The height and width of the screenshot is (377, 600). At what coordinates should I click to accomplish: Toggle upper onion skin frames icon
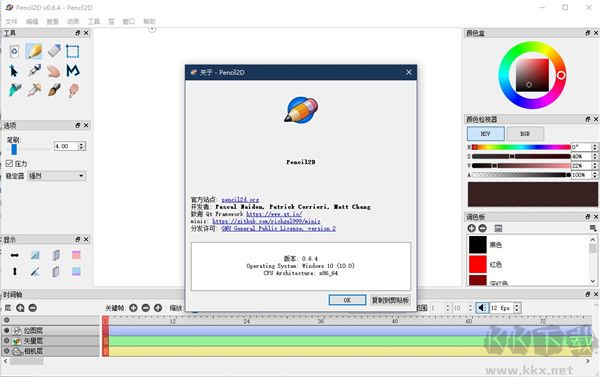(x=56, y=255)
